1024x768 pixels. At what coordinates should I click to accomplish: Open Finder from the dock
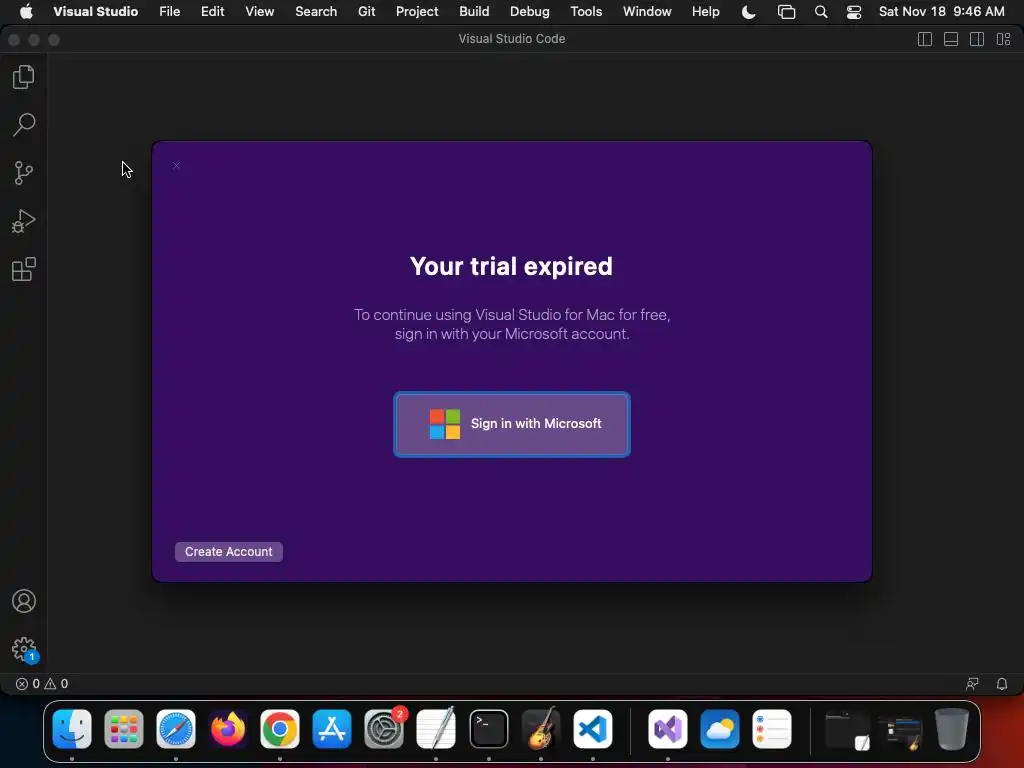coord(72,729)
